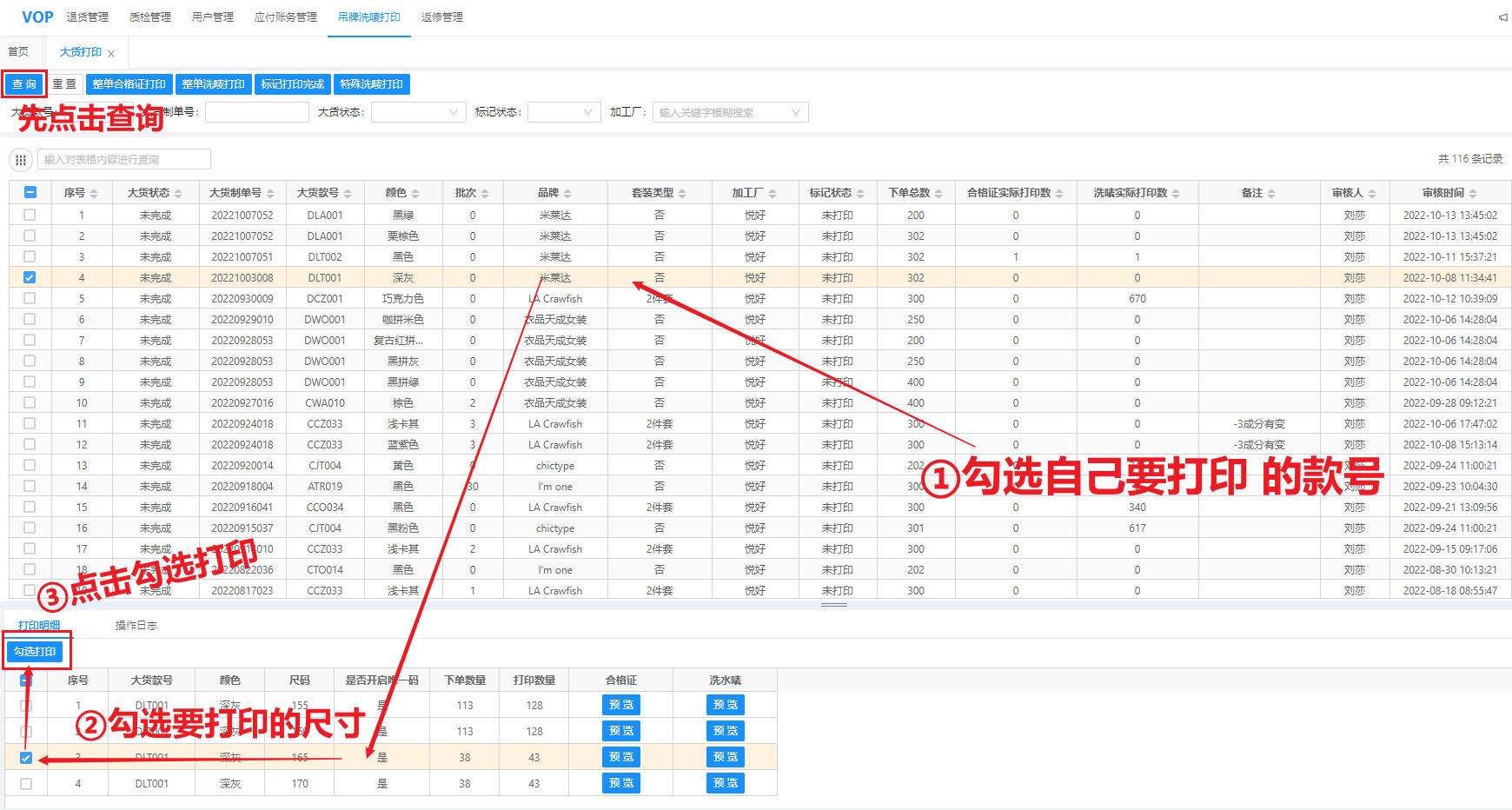Click sort icon beside 颜色 header

[x=415, y=193]
